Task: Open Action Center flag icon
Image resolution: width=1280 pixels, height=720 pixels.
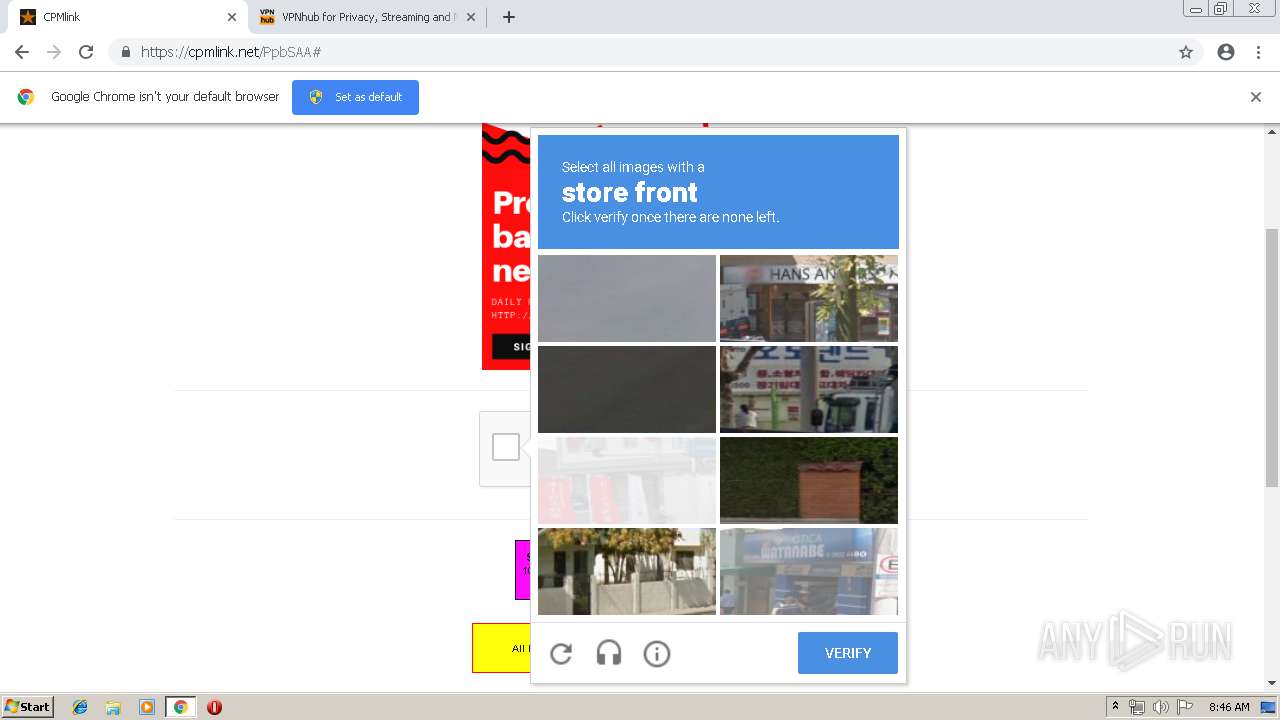Action: tap(1185, 707)
